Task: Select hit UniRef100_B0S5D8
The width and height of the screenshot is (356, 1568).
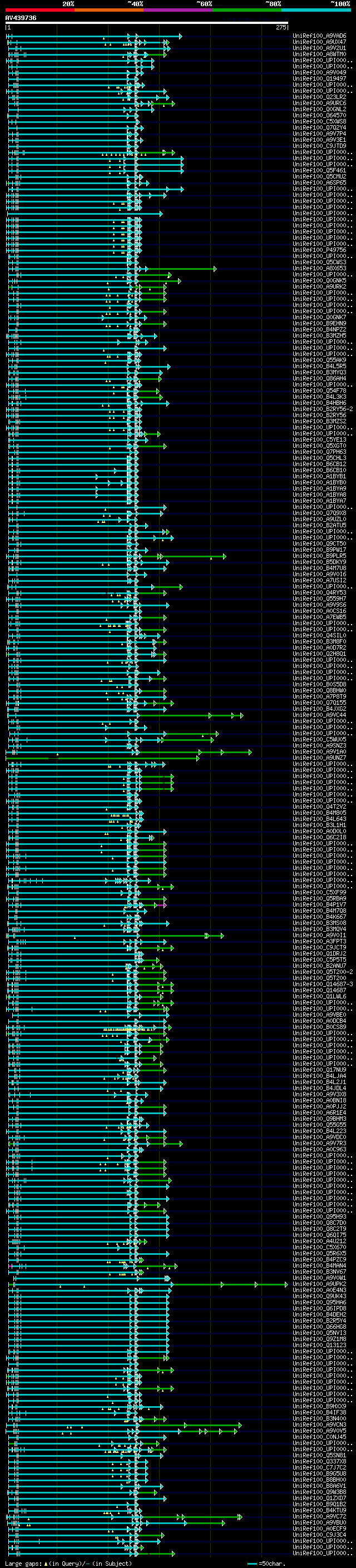Action: click(319, 684)
